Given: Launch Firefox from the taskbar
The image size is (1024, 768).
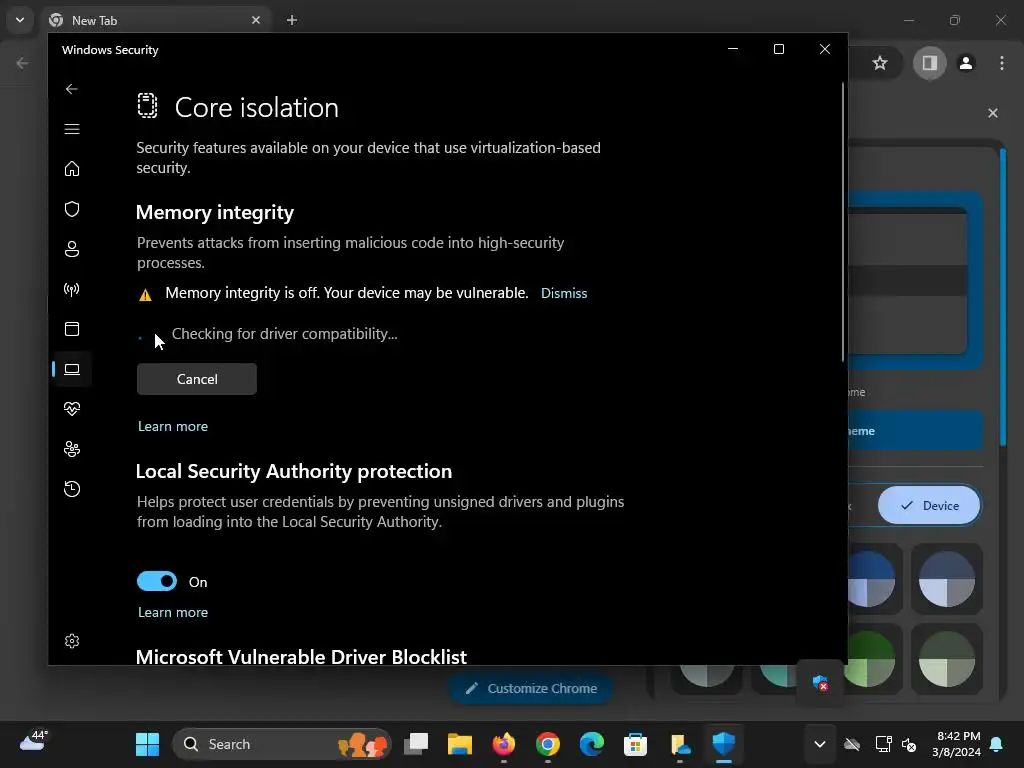Looking at the screenshot, I should 504,744.
